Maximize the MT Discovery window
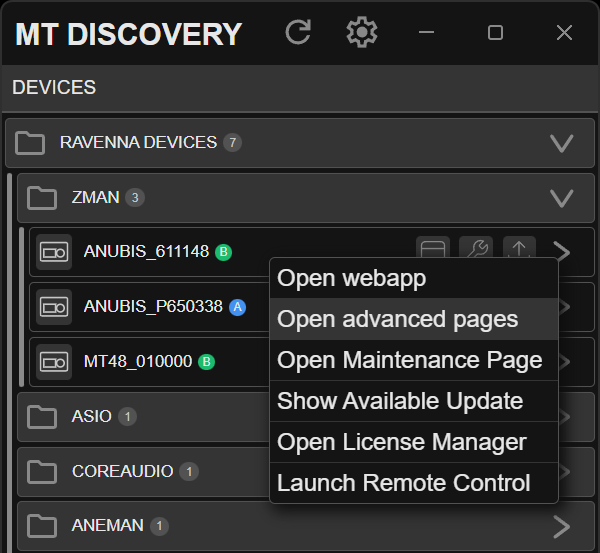Image resolution: width=600 pixels, height=553 pixels. click(x=495, y=33)
